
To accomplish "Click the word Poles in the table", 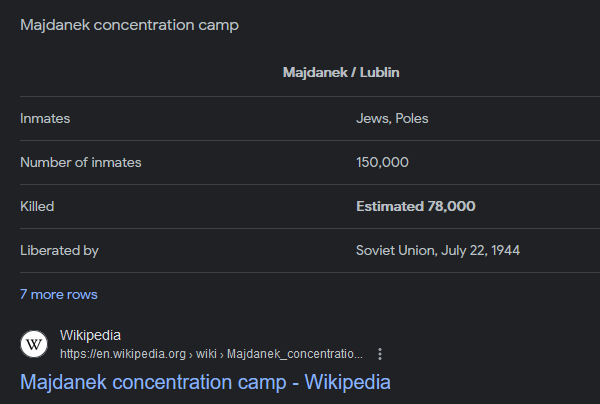I will 412,119.
